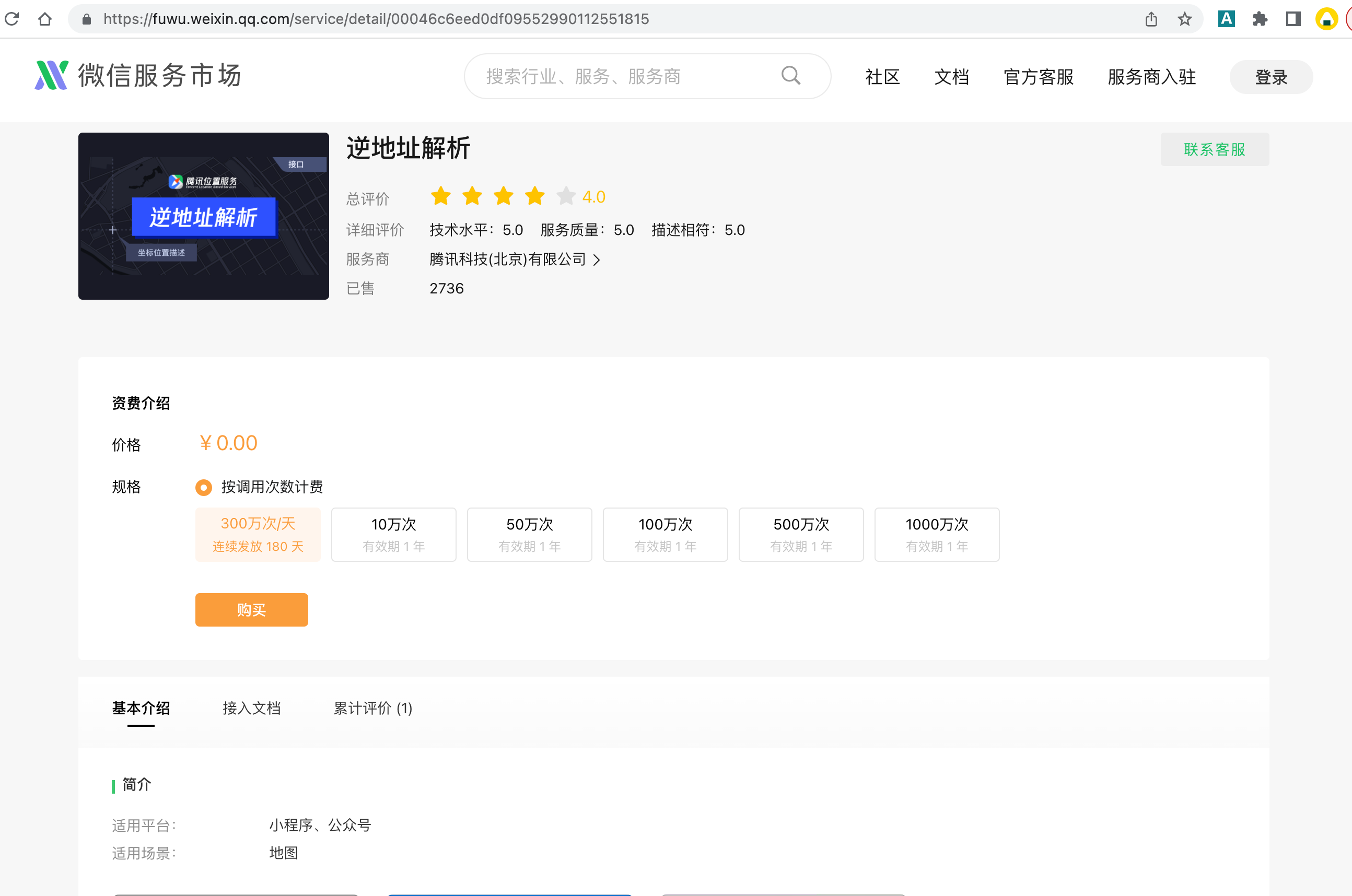Choose the 10万次 package option
Screen dimensions: 1352x896
pyautogui.click(x=393, y=534)
